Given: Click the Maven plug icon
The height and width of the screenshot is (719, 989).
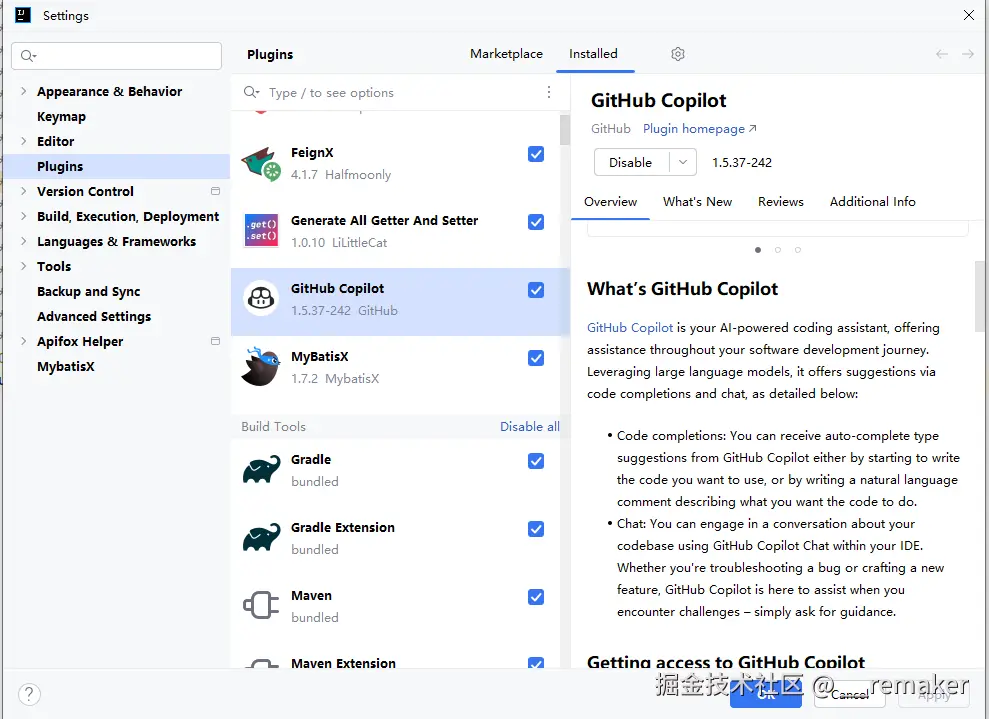Looking at the screenshot, I should click(261, 605).
